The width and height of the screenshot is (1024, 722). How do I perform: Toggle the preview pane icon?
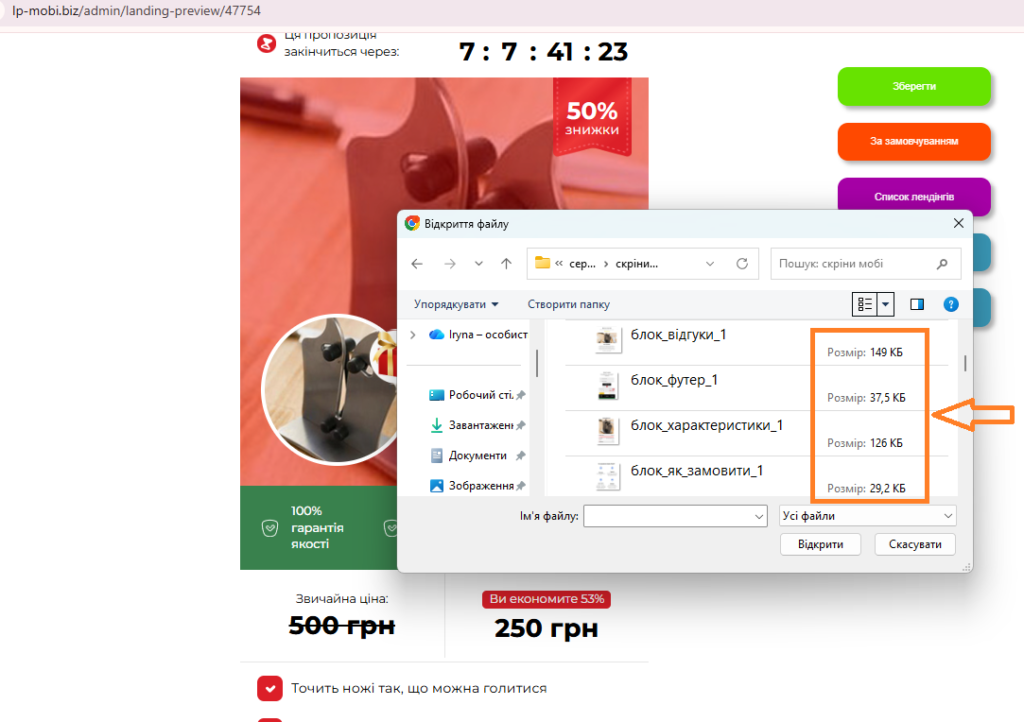916,304
